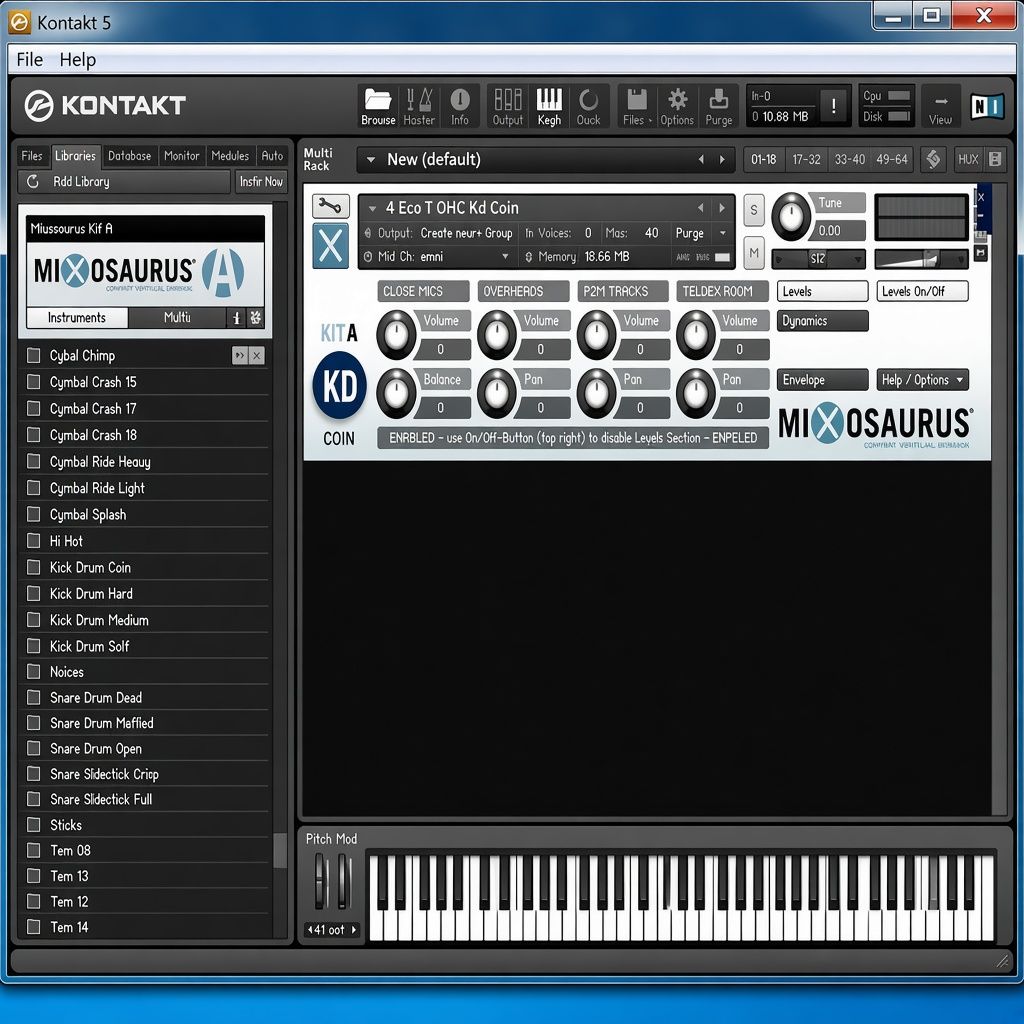
Task: Switch to the Files tab
Action: [x=31, y=155]
